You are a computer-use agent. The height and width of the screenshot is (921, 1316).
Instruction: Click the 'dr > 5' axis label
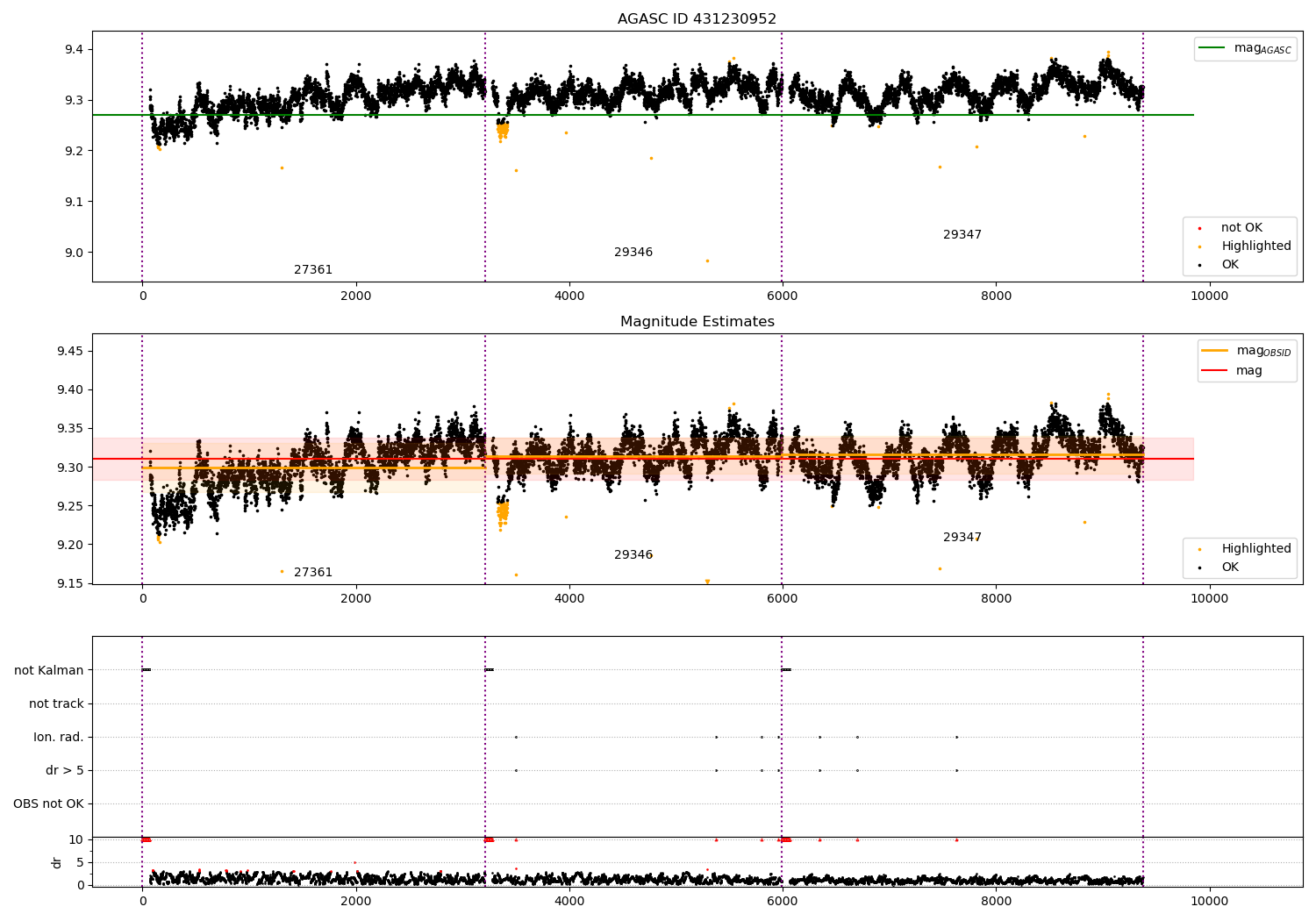coord(65,771)
